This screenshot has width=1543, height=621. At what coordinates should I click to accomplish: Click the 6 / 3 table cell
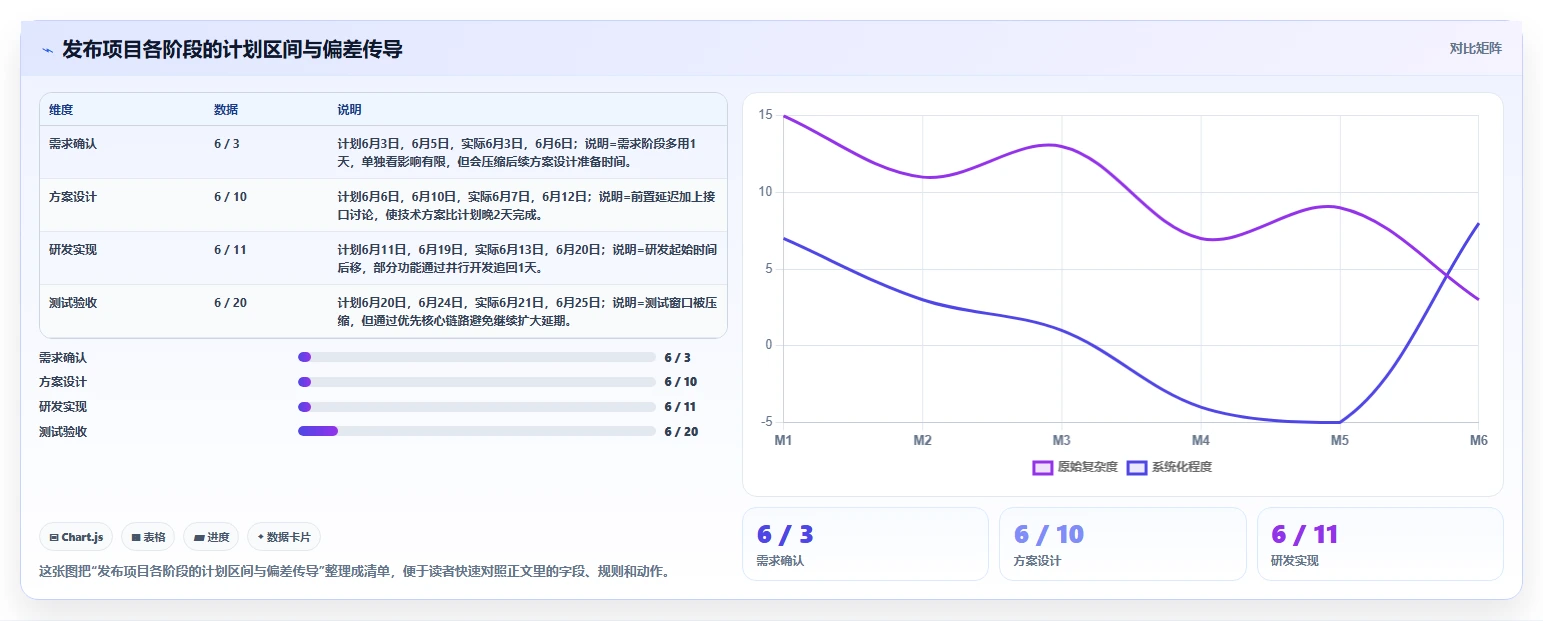click(227, 143)
